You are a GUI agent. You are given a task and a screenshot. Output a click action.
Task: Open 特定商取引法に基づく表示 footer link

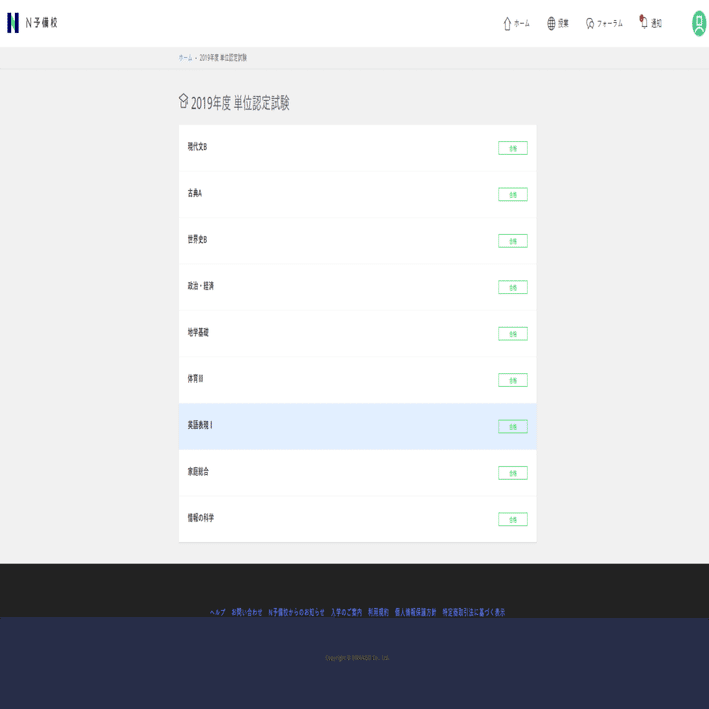click(473, 612)
